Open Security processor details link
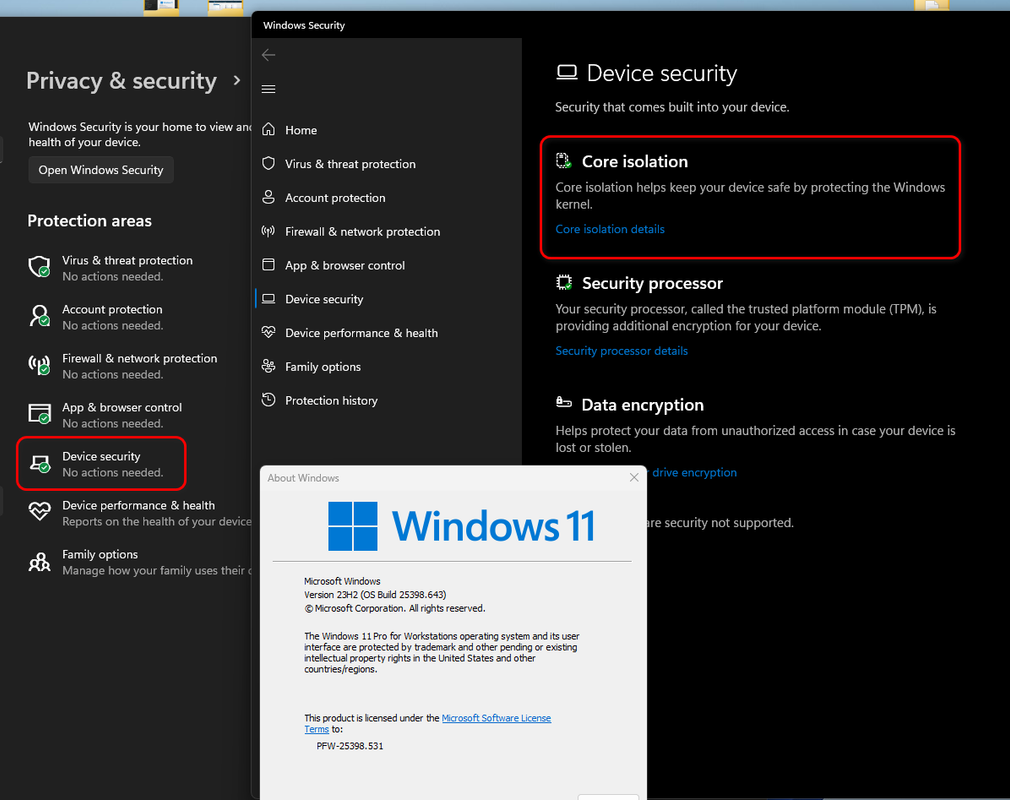 tap(621, 351)
